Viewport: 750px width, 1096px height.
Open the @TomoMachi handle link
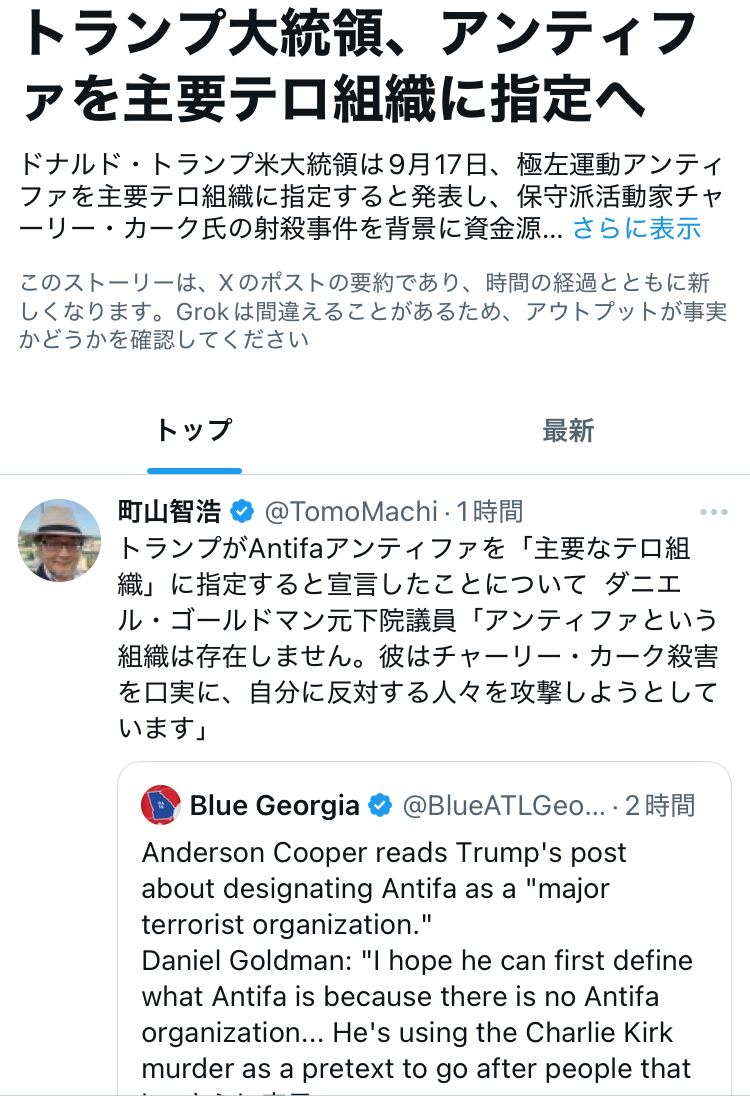tap(350, 513)
